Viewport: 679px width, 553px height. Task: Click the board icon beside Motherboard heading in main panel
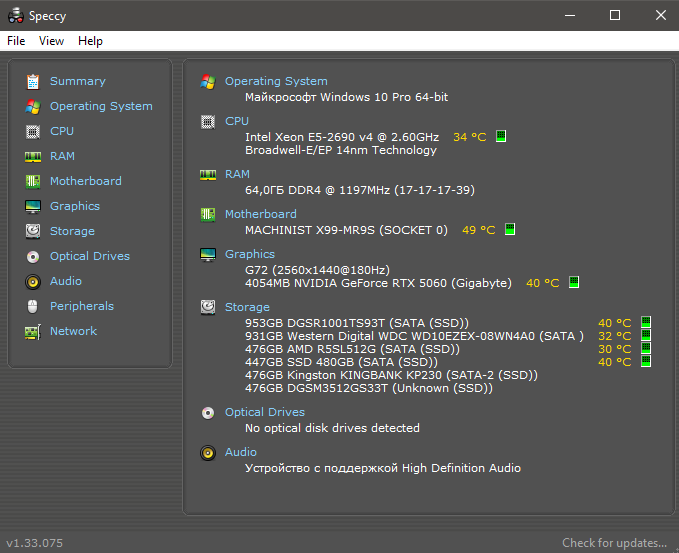(x=208, y=214)
